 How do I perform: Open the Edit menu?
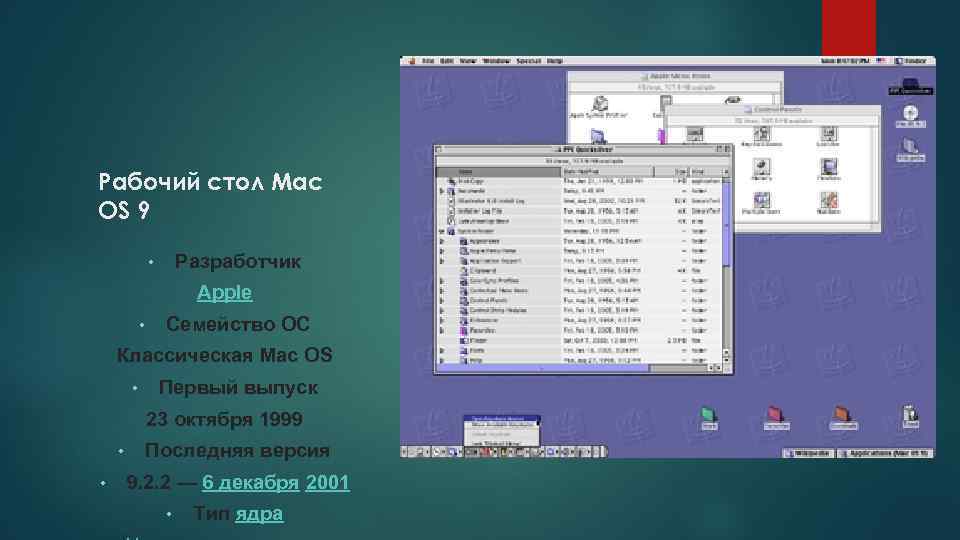(447, 61)
